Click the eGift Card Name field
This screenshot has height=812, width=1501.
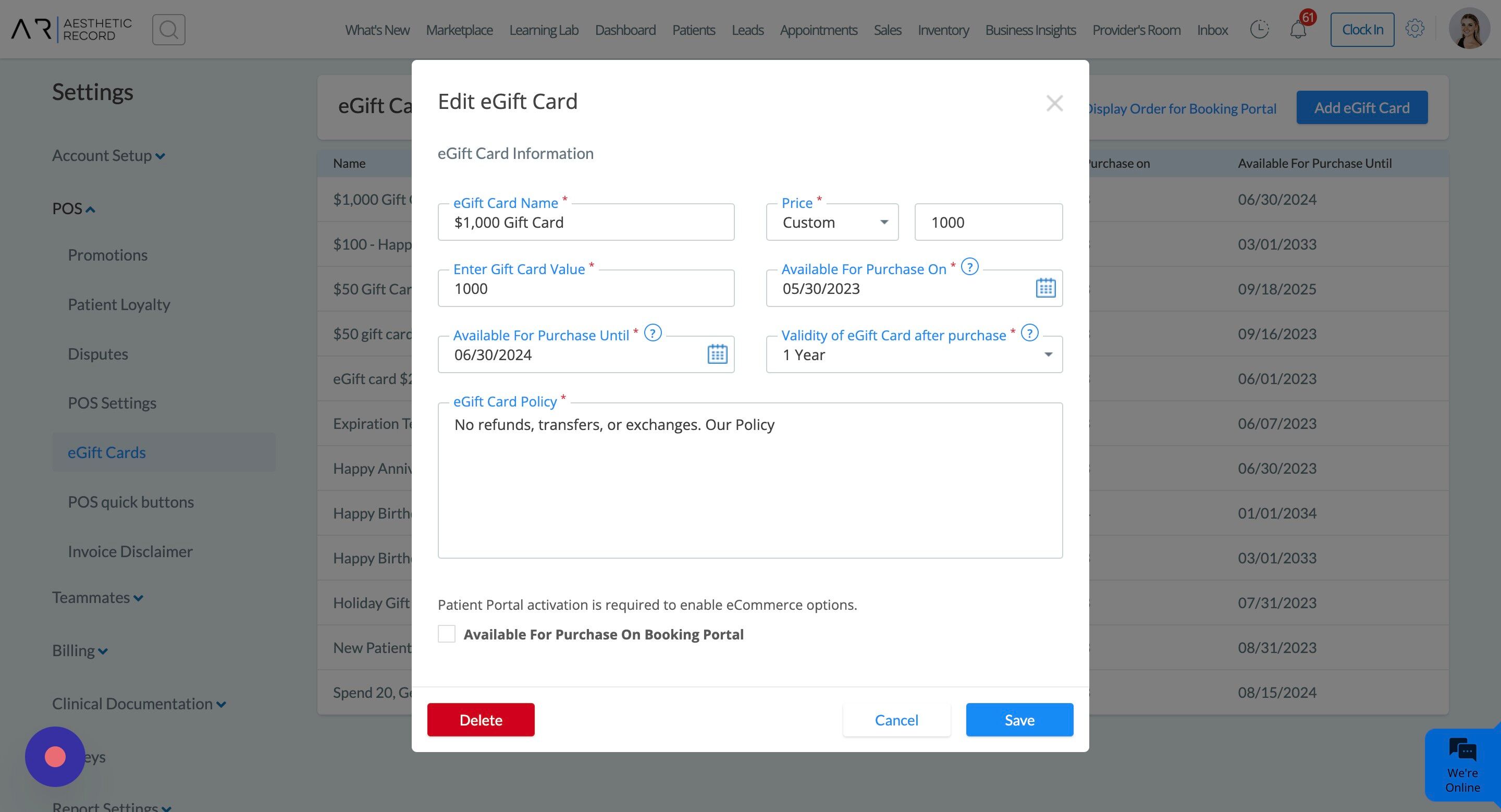pos(586,222)
